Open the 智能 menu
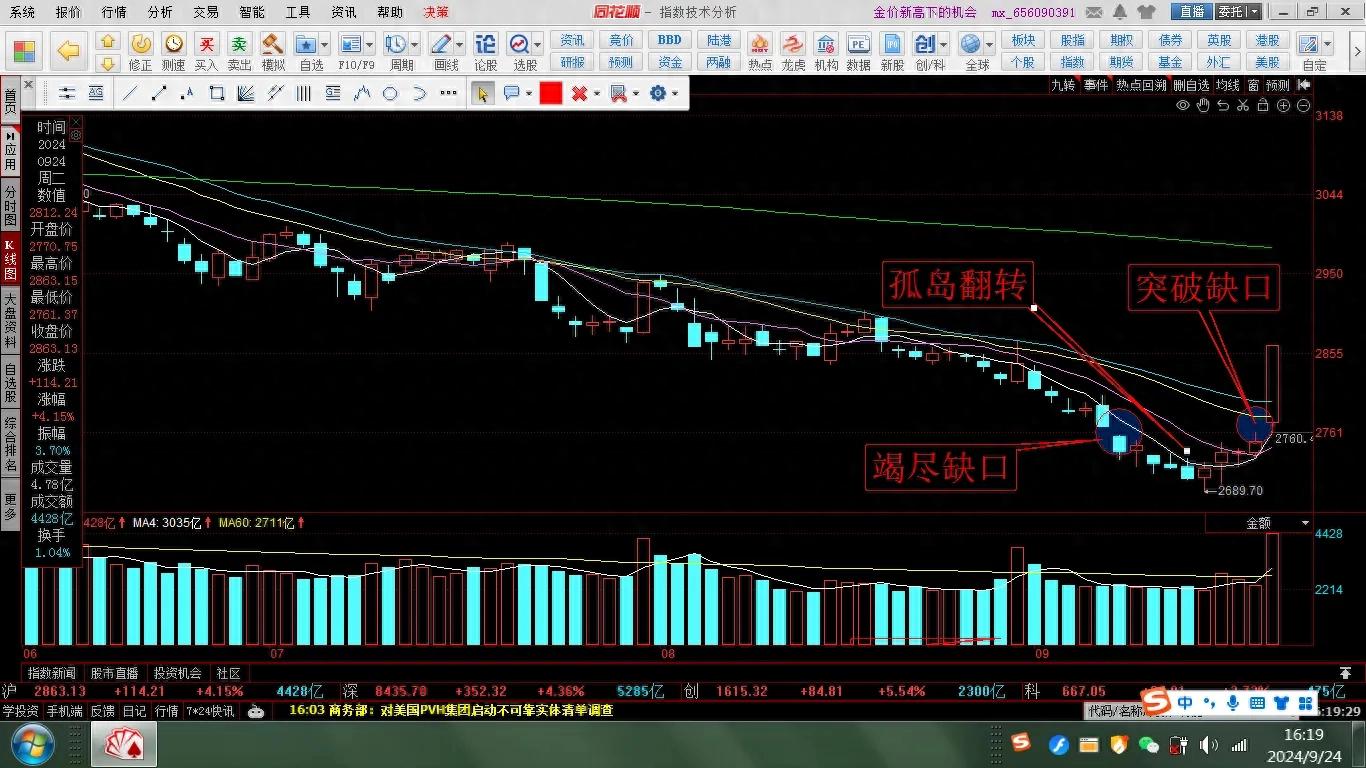This screenshot has width=1366, height=768. pyautogui.click(x=252, y=12)
